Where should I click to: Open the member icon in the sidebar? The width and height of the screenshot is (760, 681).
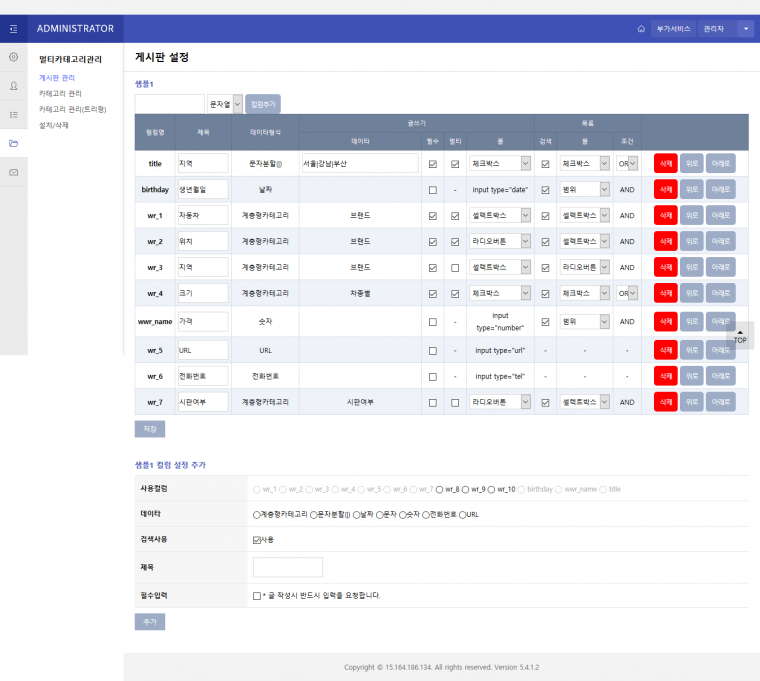[13, 86]
